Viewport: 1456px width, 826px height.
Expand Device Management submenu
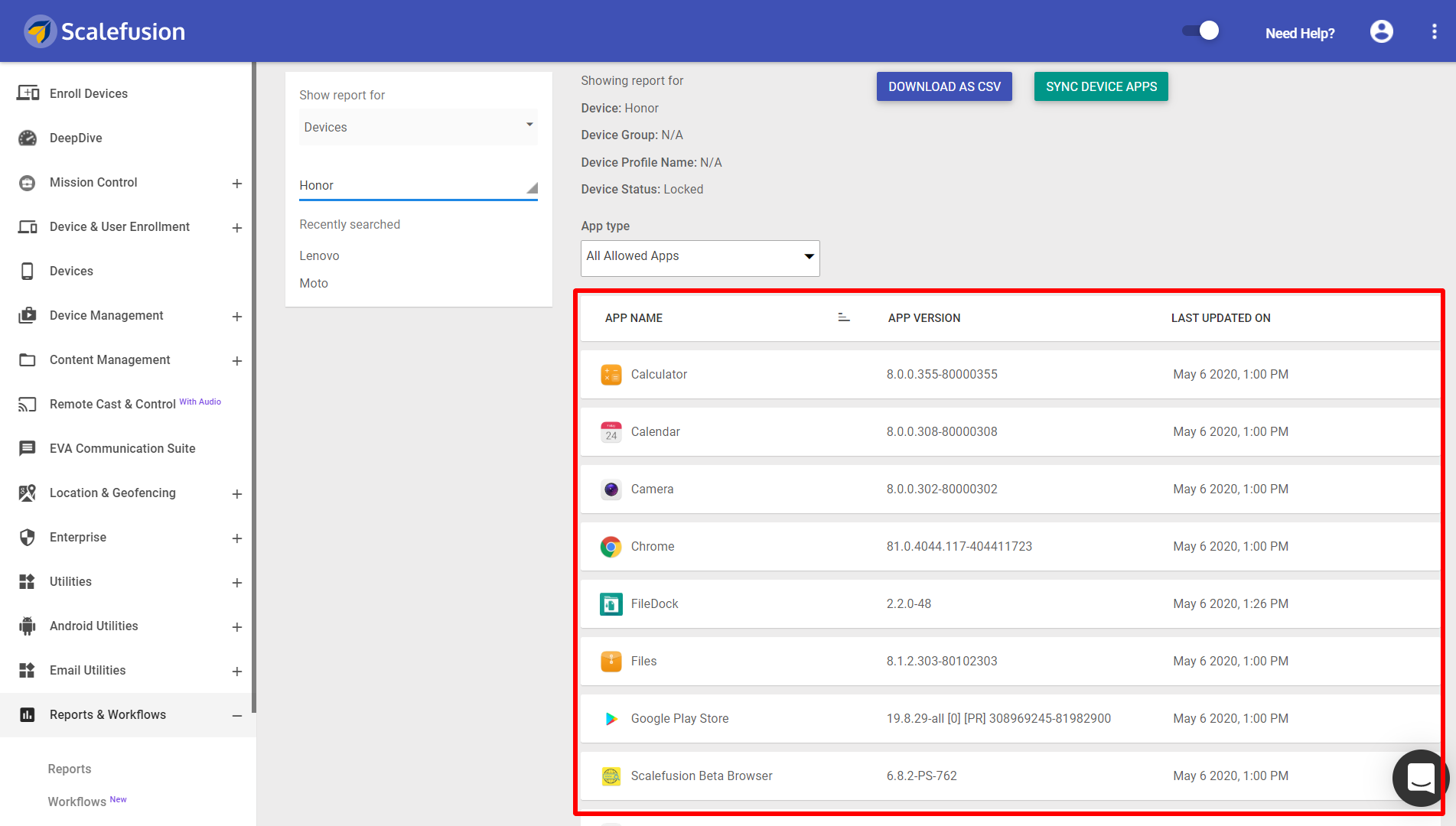(237, 317)
